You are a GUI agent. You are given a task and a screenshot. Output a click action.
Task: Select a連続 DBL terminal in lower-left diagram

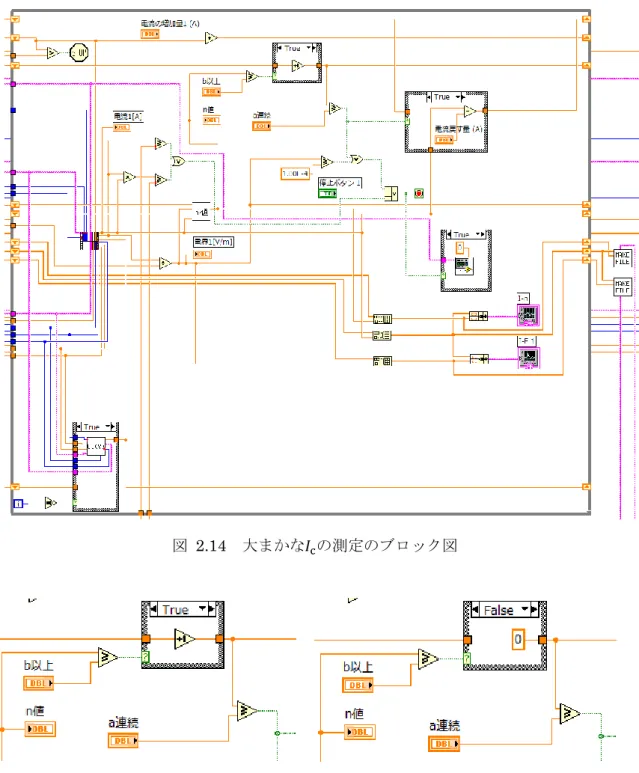point(123,740)
